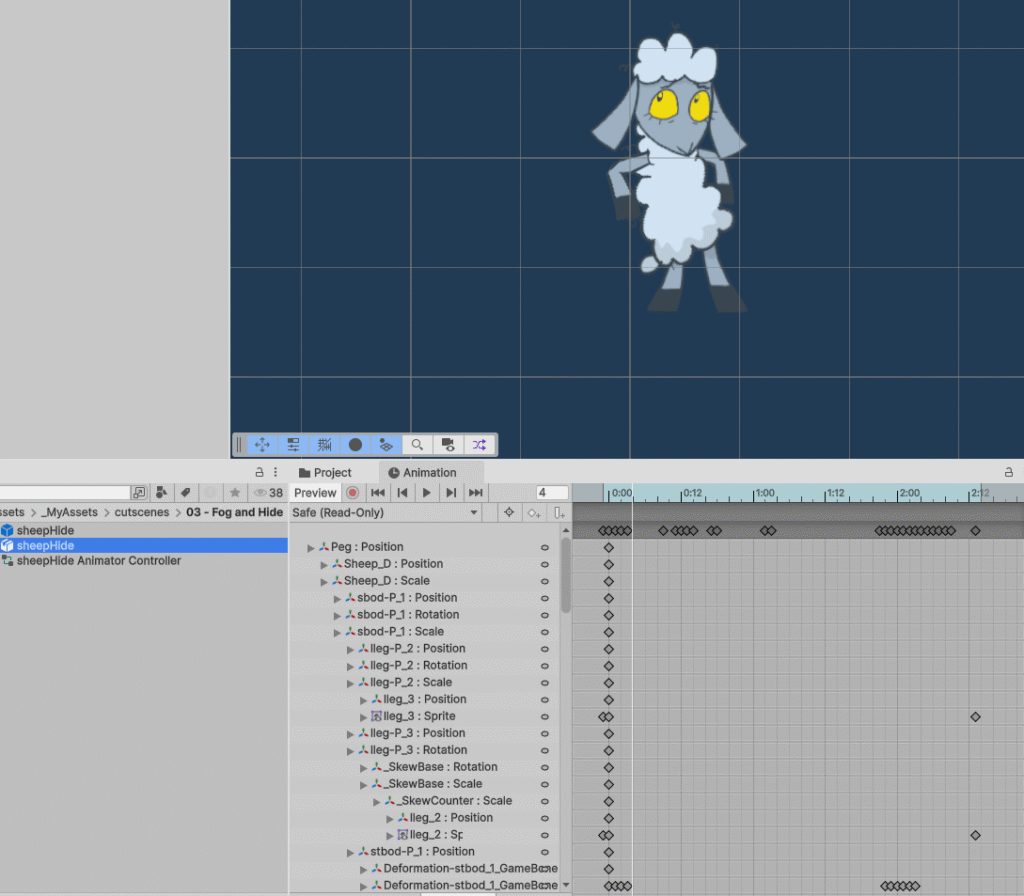Toggle hidden items visibility count (38)
This screenshot has width=1024, height=896.
coord(269,493)
